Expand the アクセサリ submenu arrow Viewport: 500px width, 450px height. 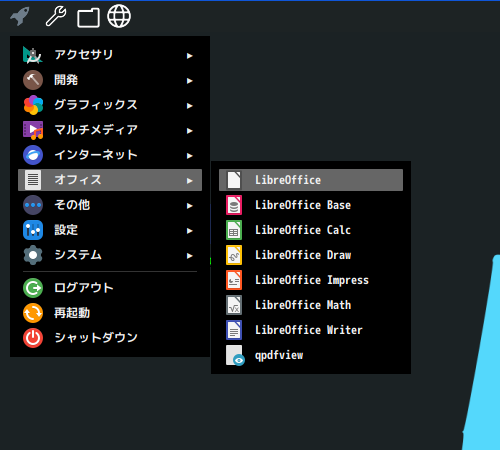[x=190, y=56]
